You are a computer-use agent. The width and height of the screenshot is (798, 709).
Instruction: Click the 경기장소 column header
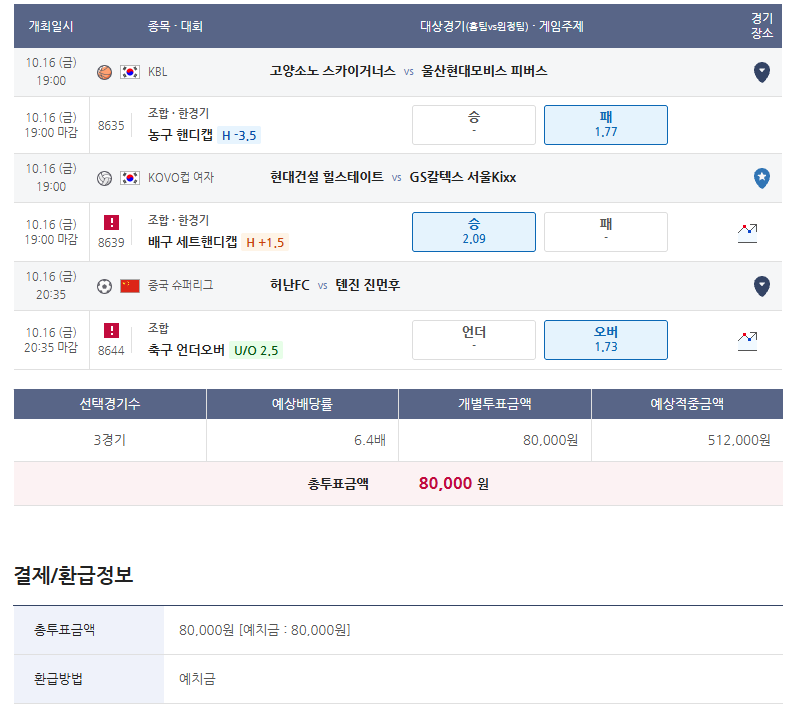[761, 25]
